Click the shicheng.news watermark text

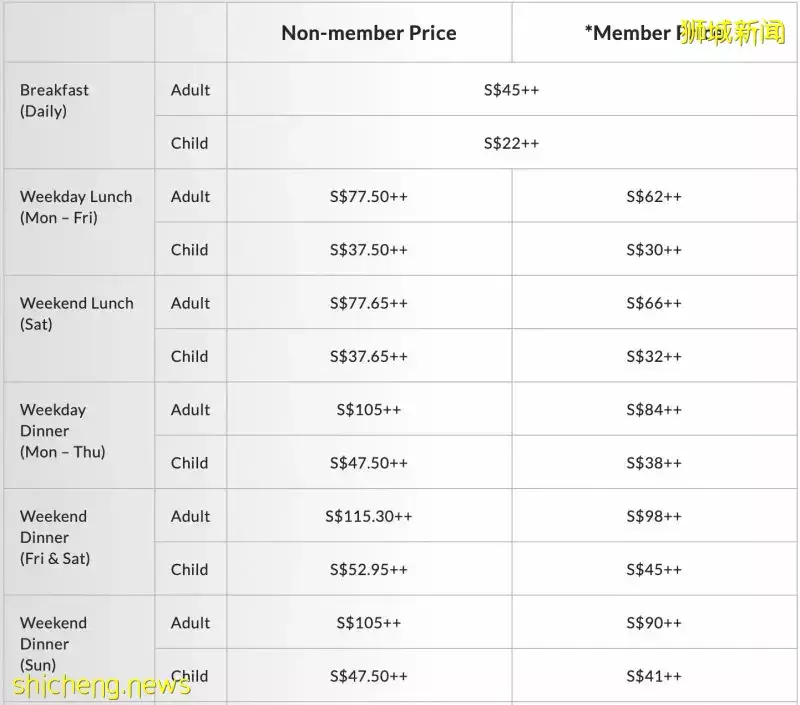click(x=101, y=686)
